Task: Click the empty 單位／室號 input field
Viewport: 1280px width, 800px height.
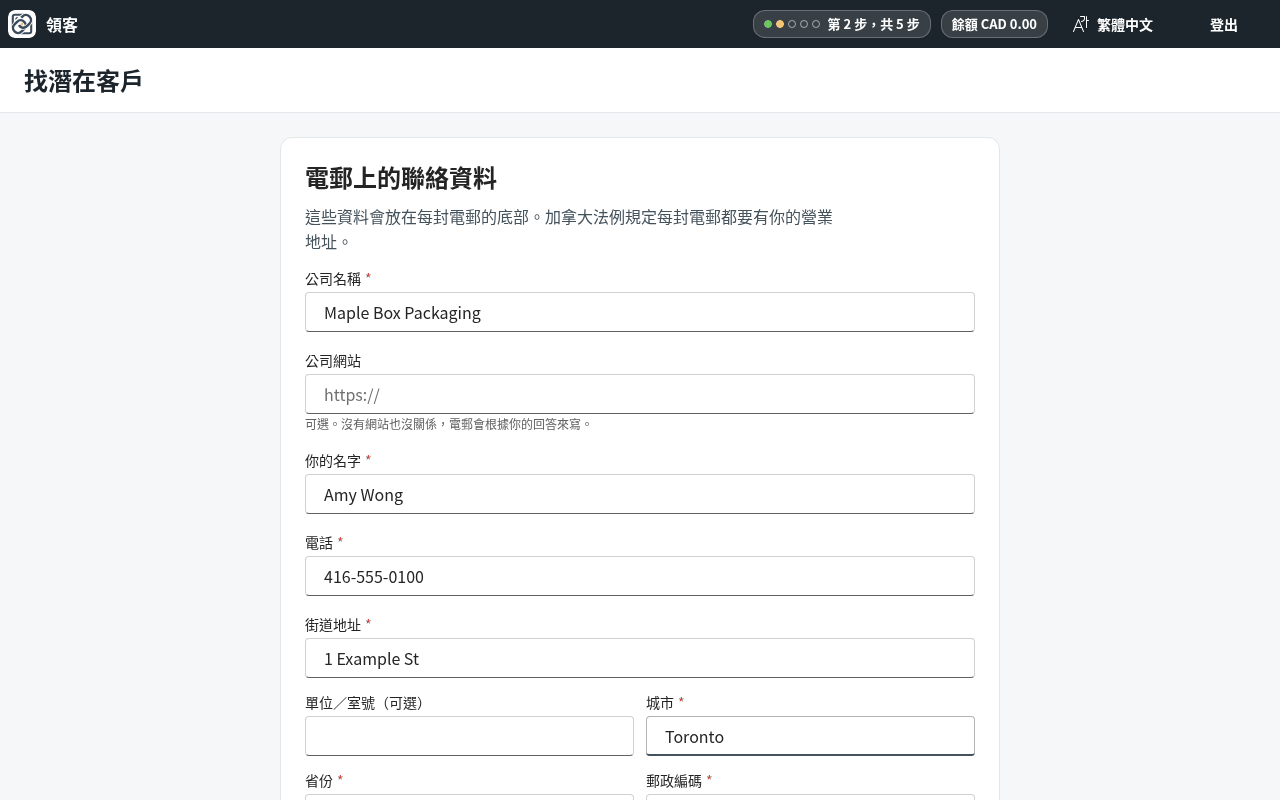Action: tap(469, 736)
